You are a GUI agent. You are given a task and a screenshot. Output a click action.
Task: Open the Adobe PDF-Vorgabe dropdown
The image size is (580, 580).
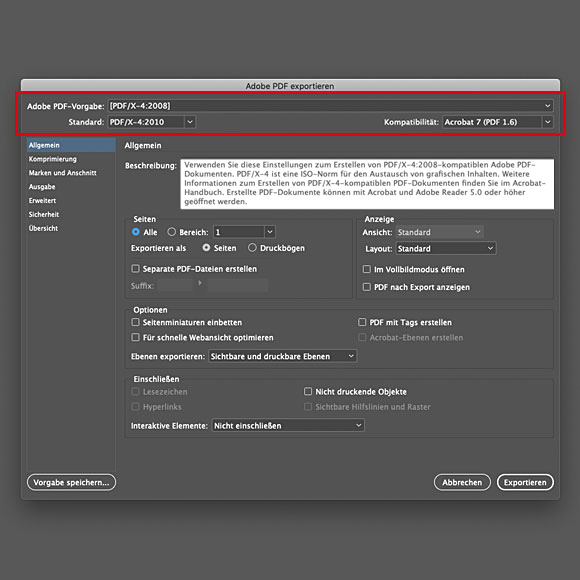330,106
